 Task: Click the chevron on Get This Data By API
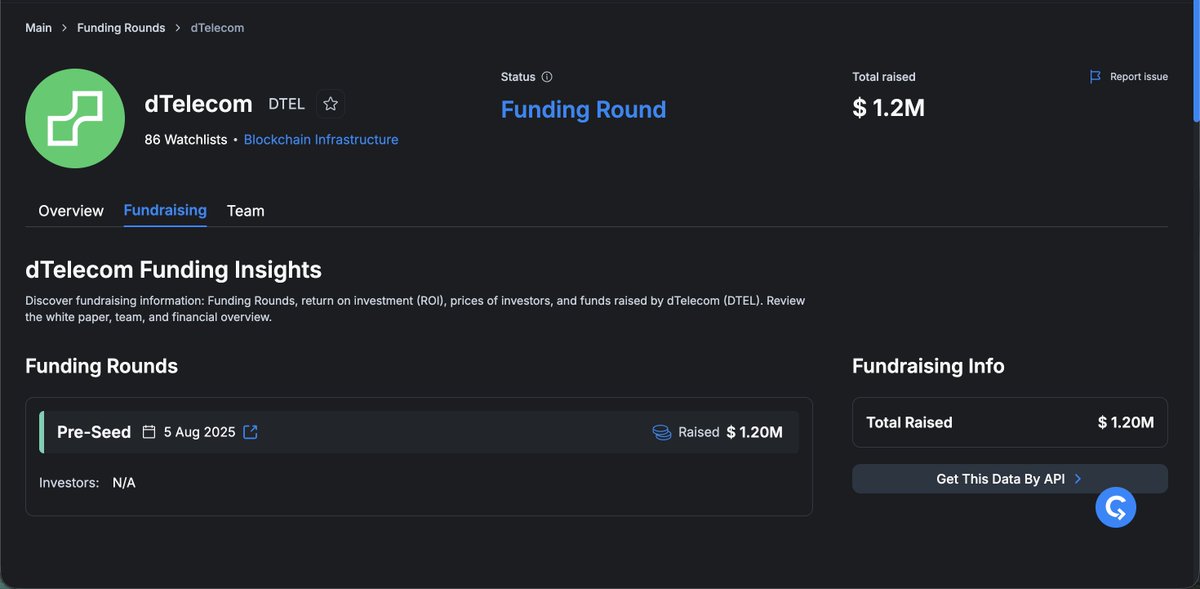pyautogui.click(x=1078, y=478)
